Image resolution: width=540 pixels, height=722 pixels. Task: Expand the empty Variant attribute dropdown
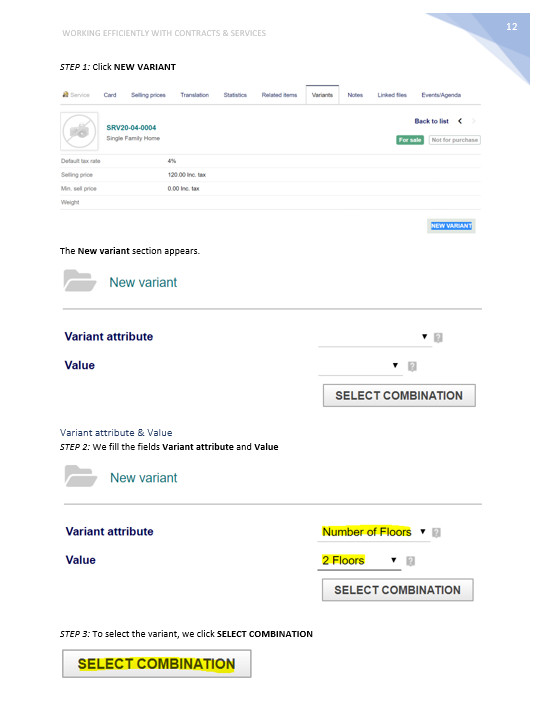coord(375,338)
